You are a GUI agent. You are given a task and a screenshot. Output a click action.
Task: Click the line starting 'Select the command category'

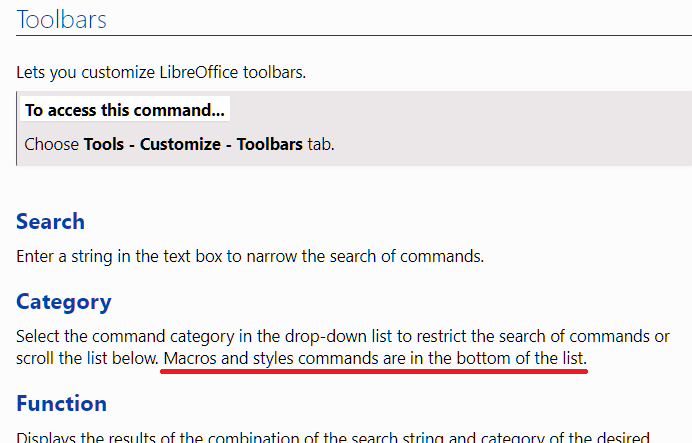(x=343, y=336)
